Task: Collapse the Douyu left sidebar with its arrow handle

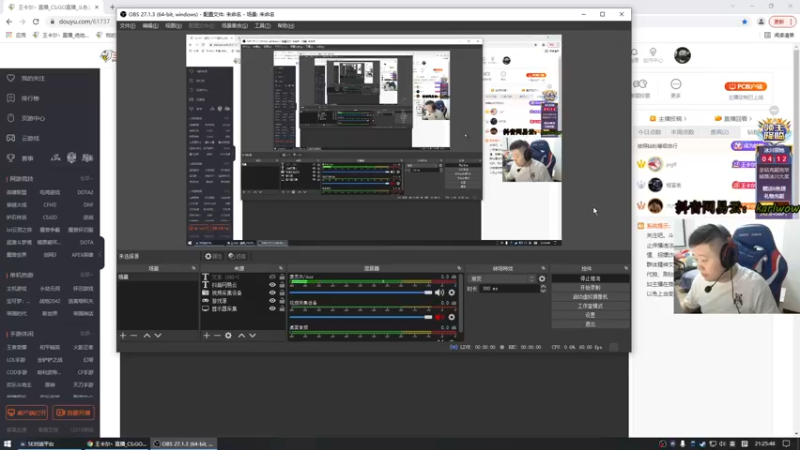Action: coord(101,254)
